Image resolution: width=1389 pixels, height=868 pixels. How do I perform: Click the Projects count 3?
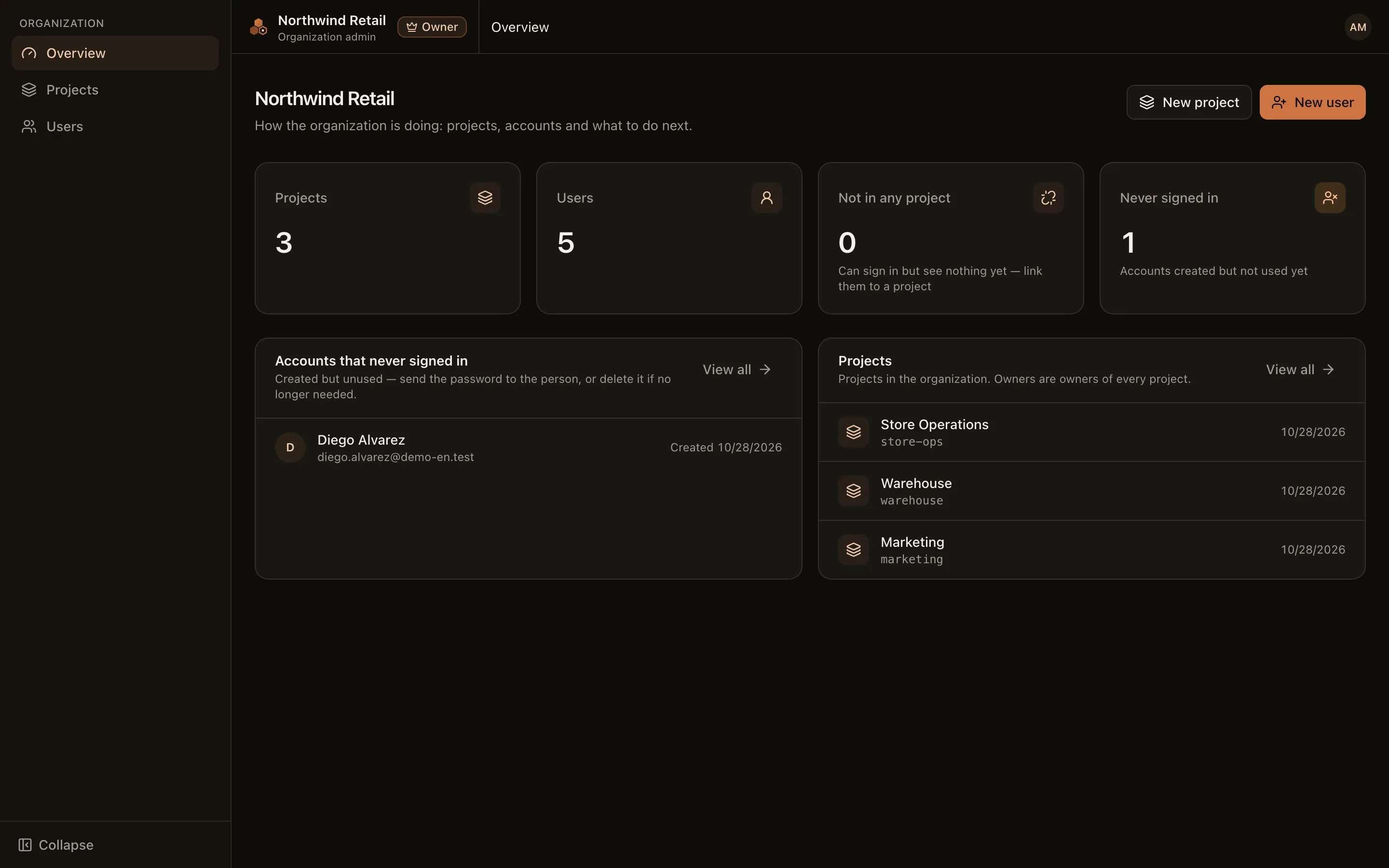(284, 242)
